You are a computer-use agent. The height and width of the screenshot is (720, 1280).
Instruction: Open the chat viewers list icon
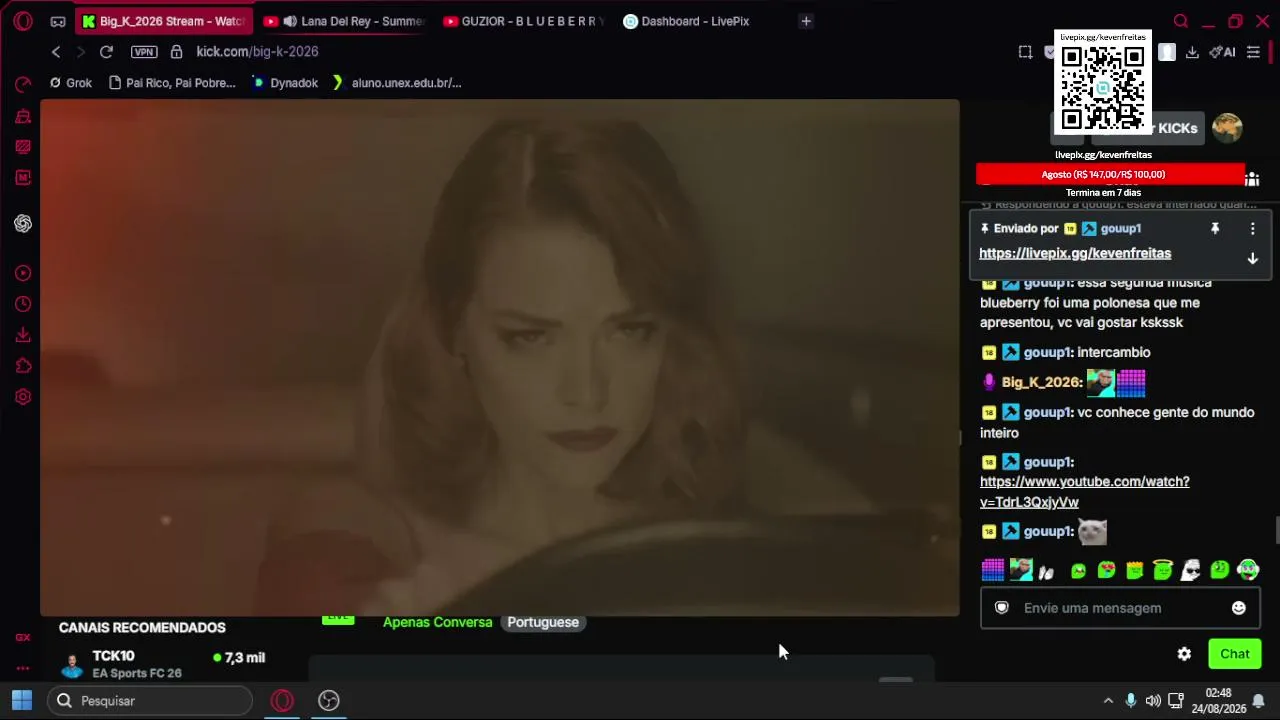click(x=1252, y=179)
